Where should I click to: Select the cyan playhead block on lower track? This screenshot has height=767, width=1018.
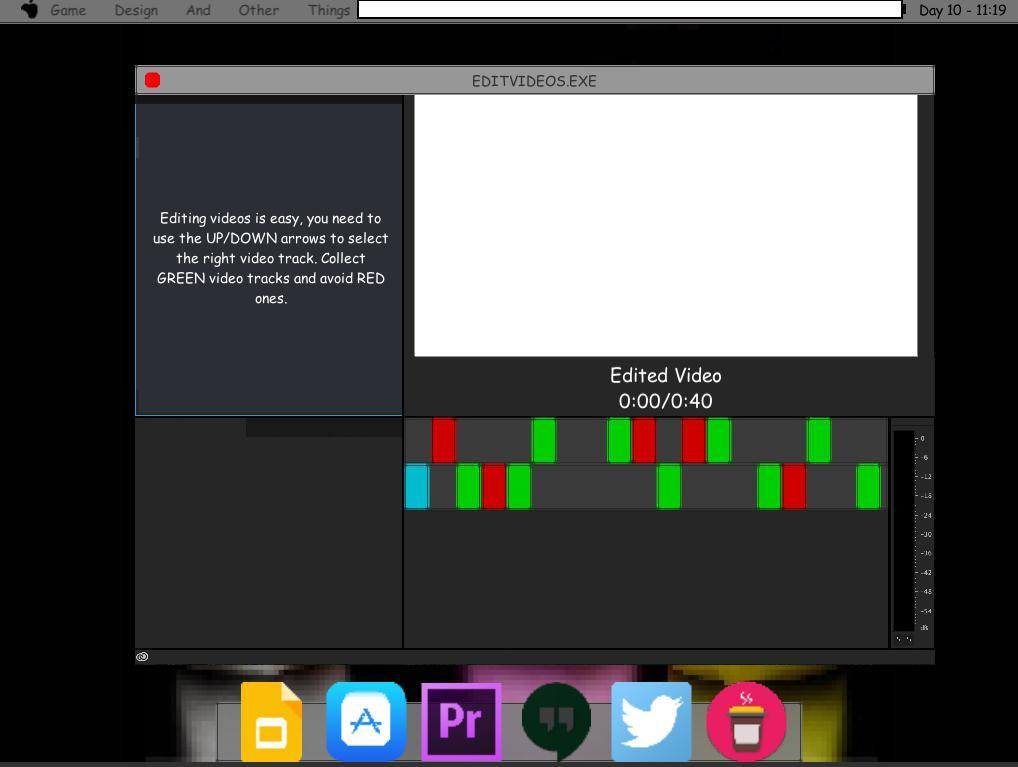417,486
